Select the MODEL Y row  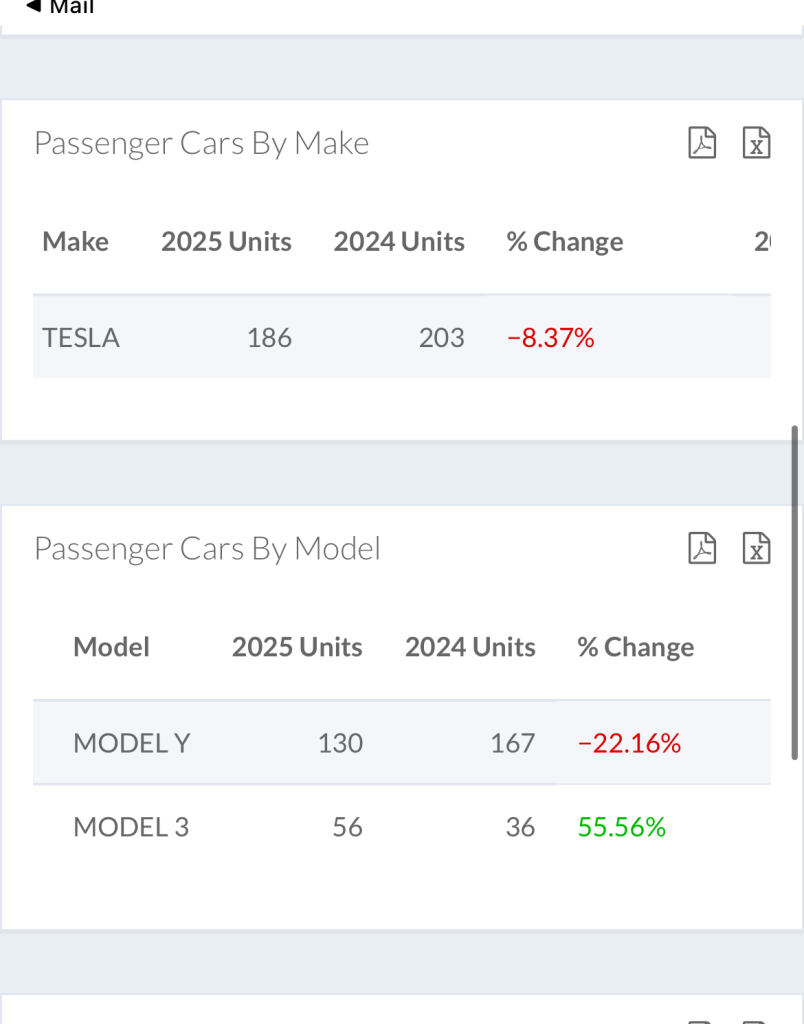coord(132,743)
